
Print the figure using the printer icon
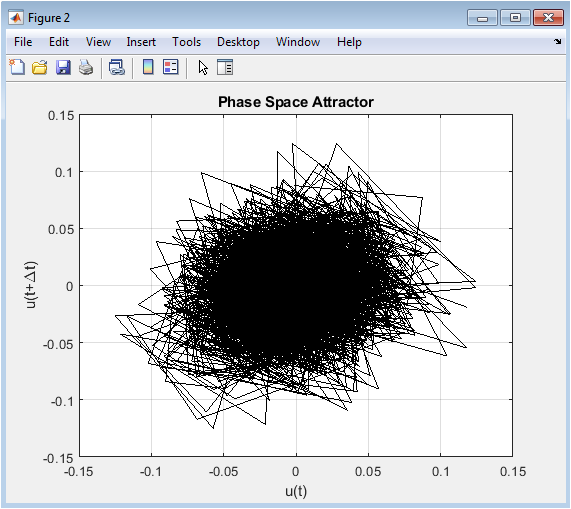86,67
